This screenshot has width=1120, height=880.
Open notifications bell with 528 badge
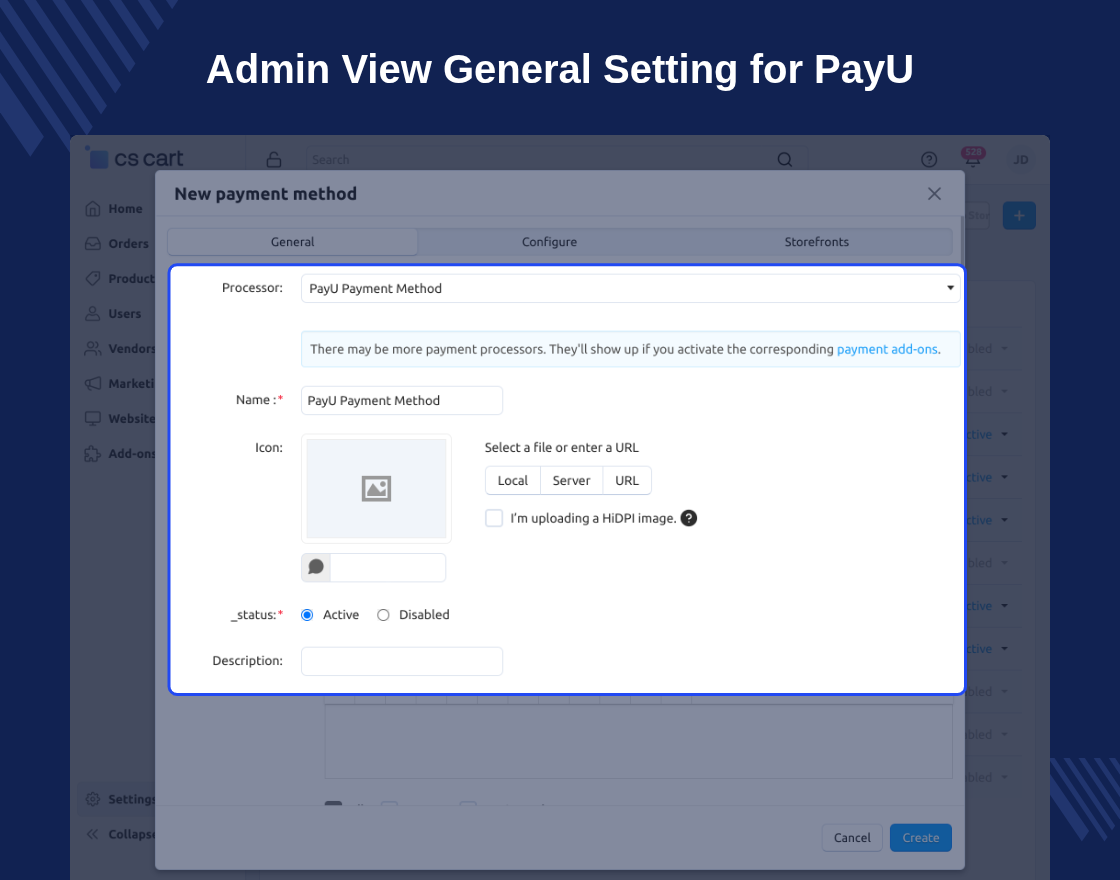(972, 159)
